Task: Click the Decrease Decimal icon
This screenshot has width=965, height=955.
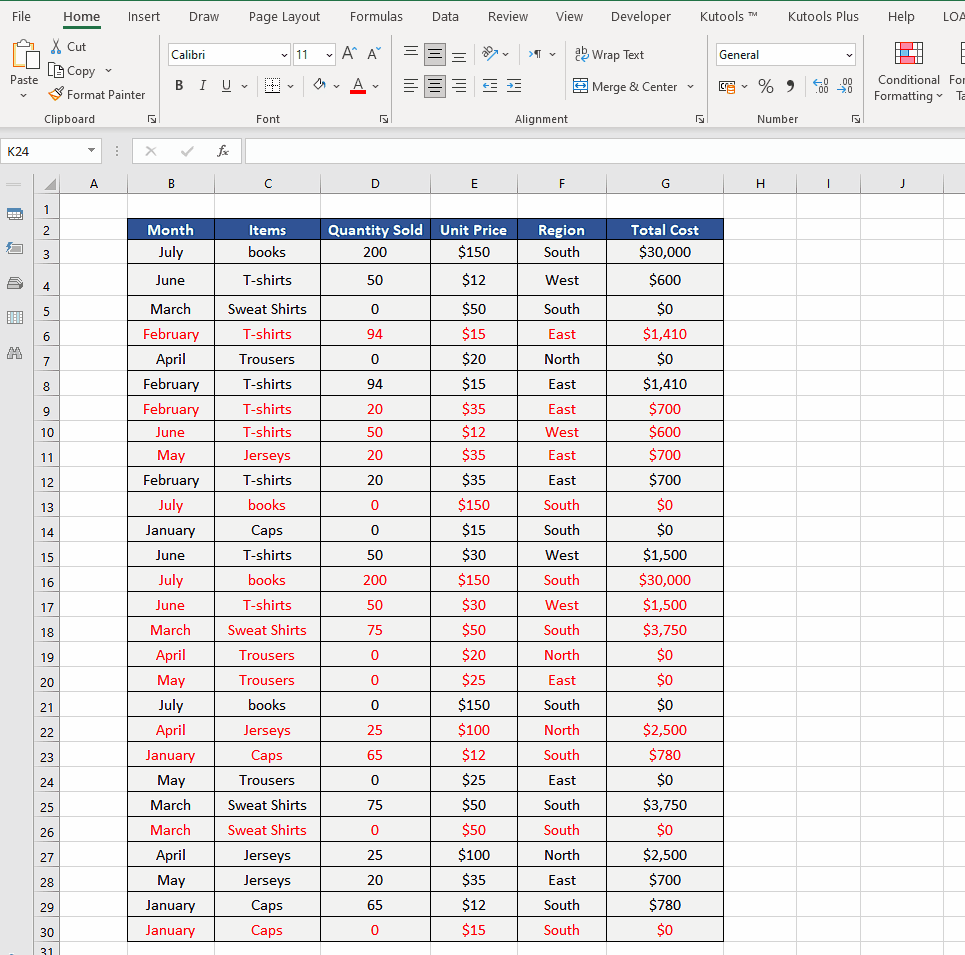Action: [845, 86]
